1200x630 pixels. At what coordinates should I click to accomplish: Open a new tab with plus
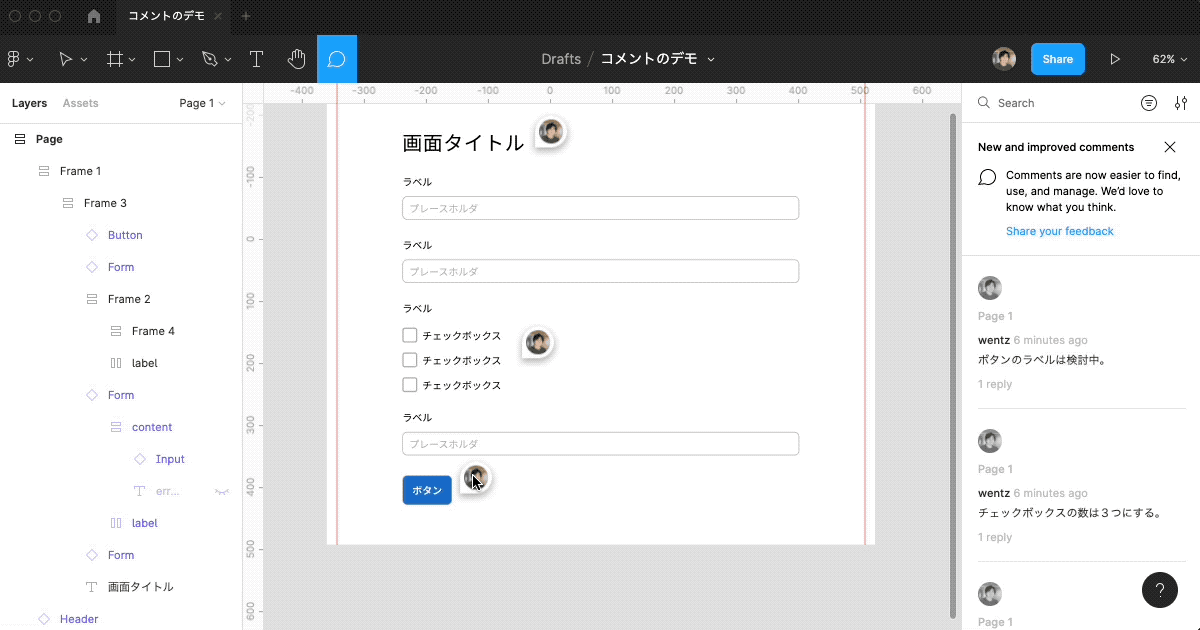[x=246, y=16]
